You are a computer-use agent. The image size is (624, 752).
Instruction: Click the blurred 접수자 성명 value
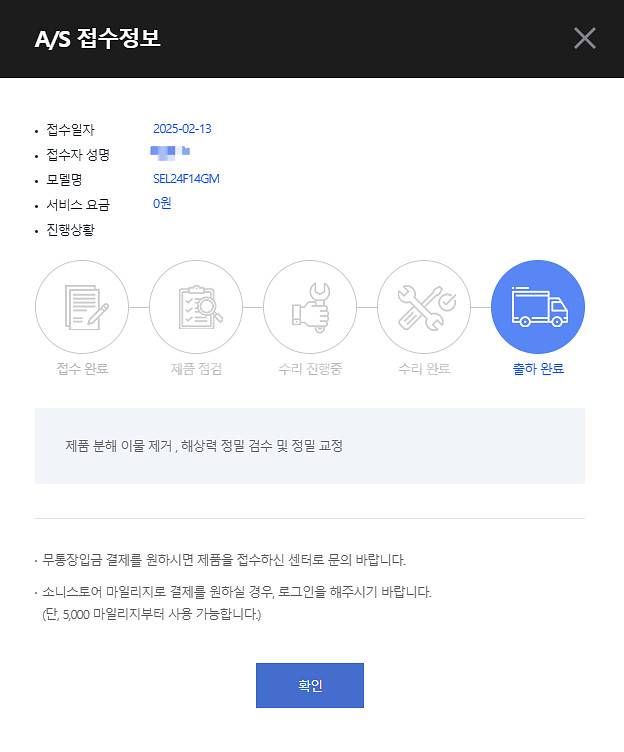(x=170, y=154)
